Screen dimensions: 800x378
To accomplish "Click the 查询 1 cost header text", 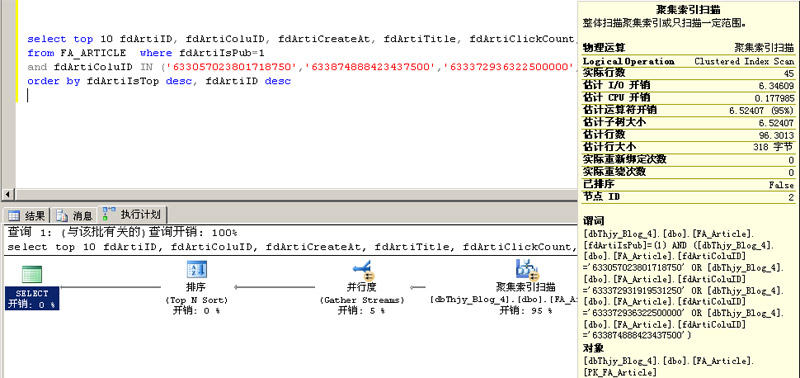I will 122,233.
